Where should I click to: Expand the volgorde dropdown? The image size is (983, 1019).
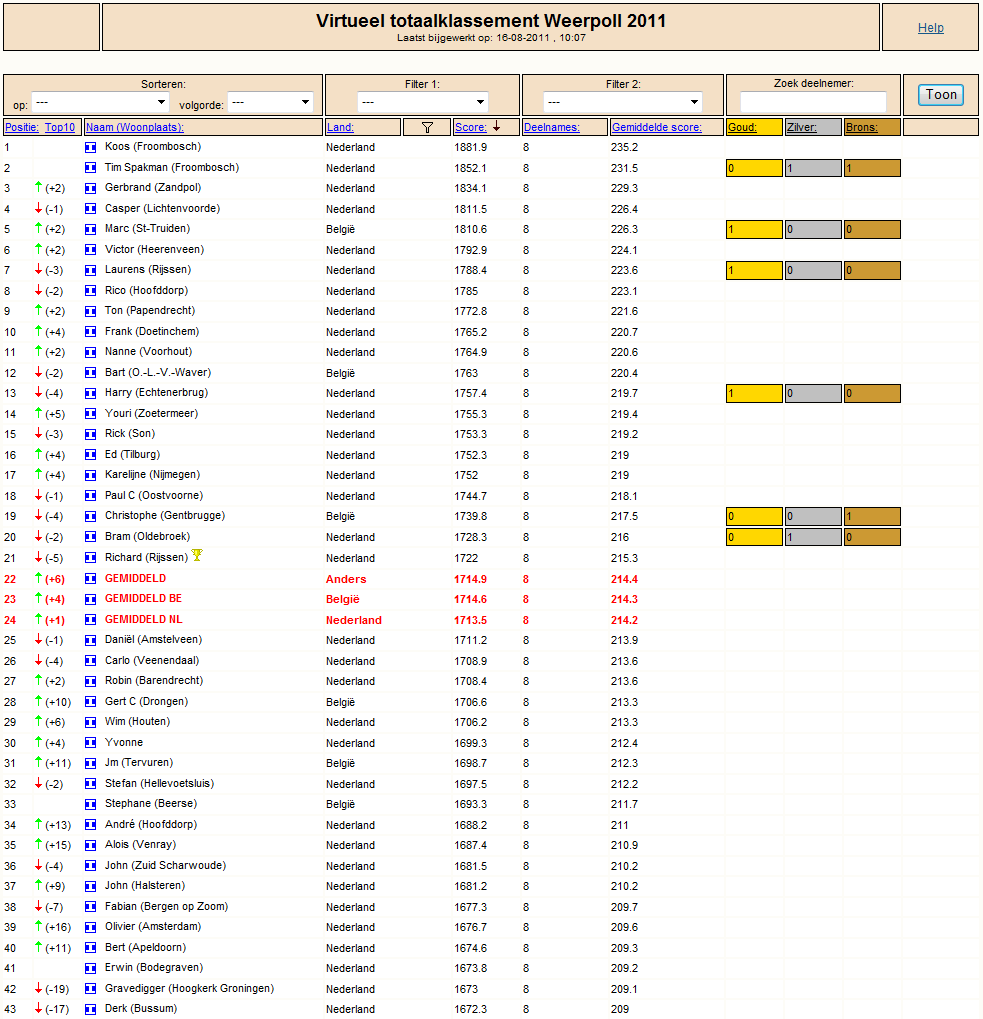tap(270, 102)
